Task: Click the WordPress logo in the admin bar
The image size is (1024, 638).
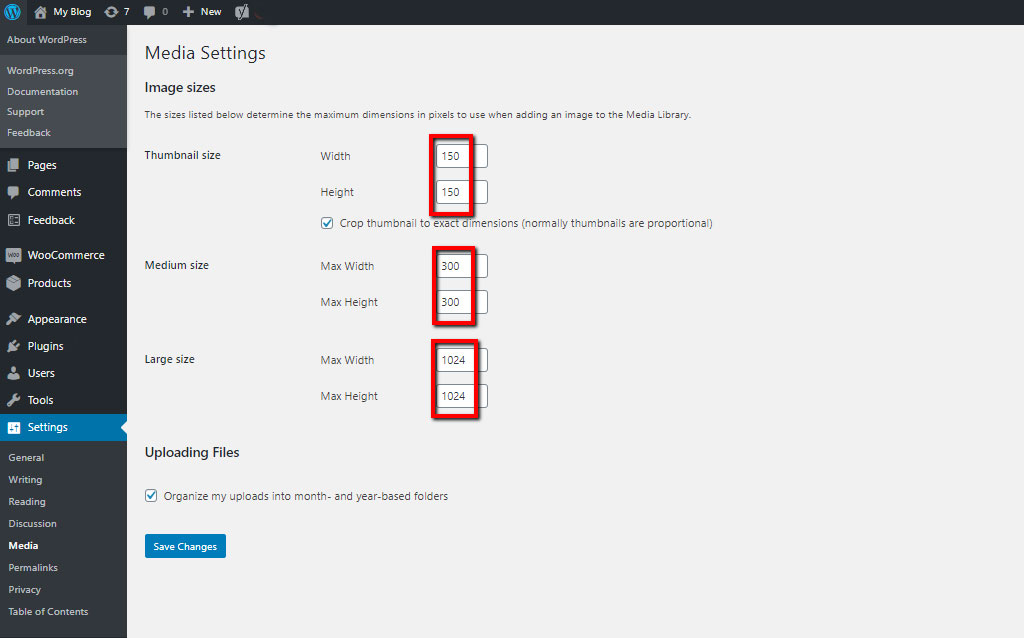Action: coord(11,12)
